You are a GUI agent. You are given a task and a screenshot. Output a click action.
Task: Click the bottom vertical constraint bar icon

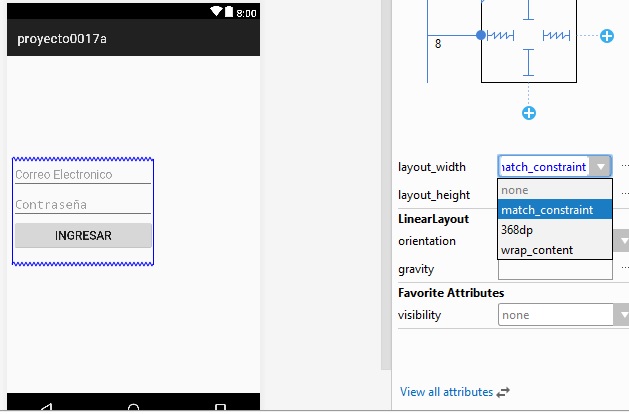529,65
